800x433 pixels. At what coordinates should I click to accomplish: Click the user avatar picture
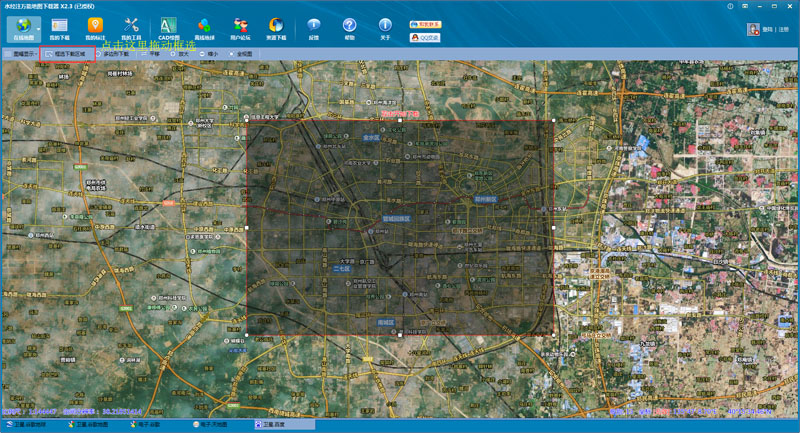[753, 29]
